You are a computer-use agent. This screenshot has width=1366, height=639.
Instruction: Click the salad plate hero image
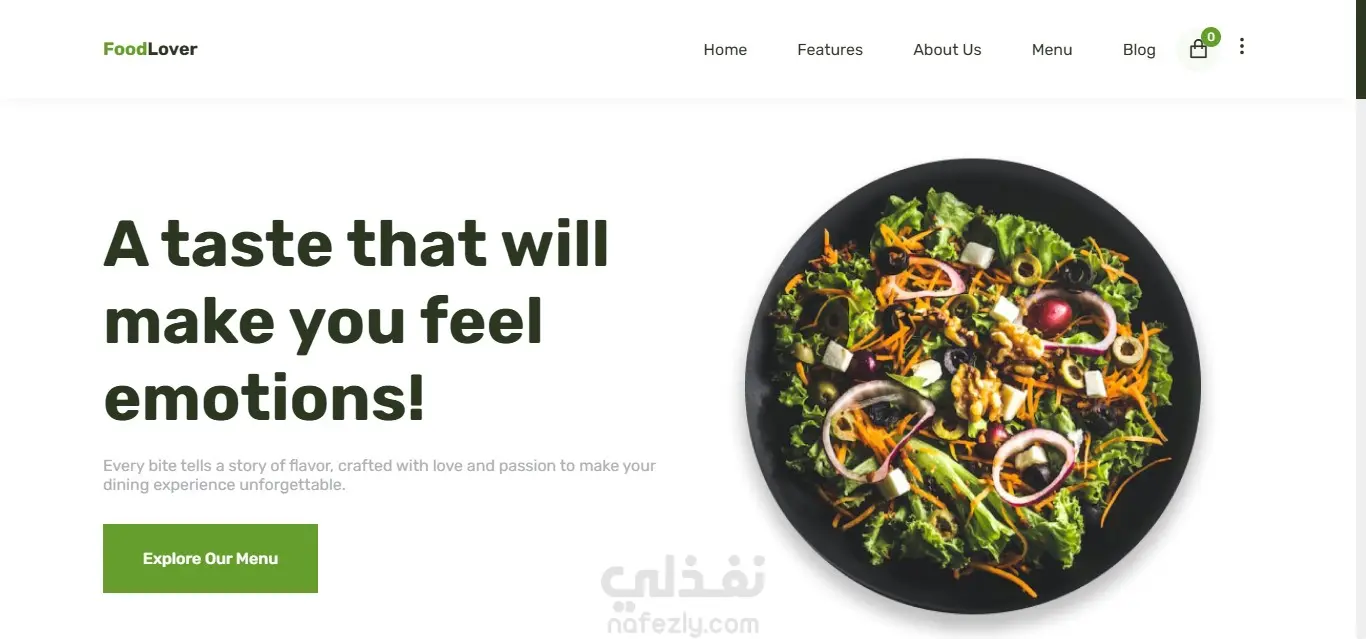(x=972, y=386)
